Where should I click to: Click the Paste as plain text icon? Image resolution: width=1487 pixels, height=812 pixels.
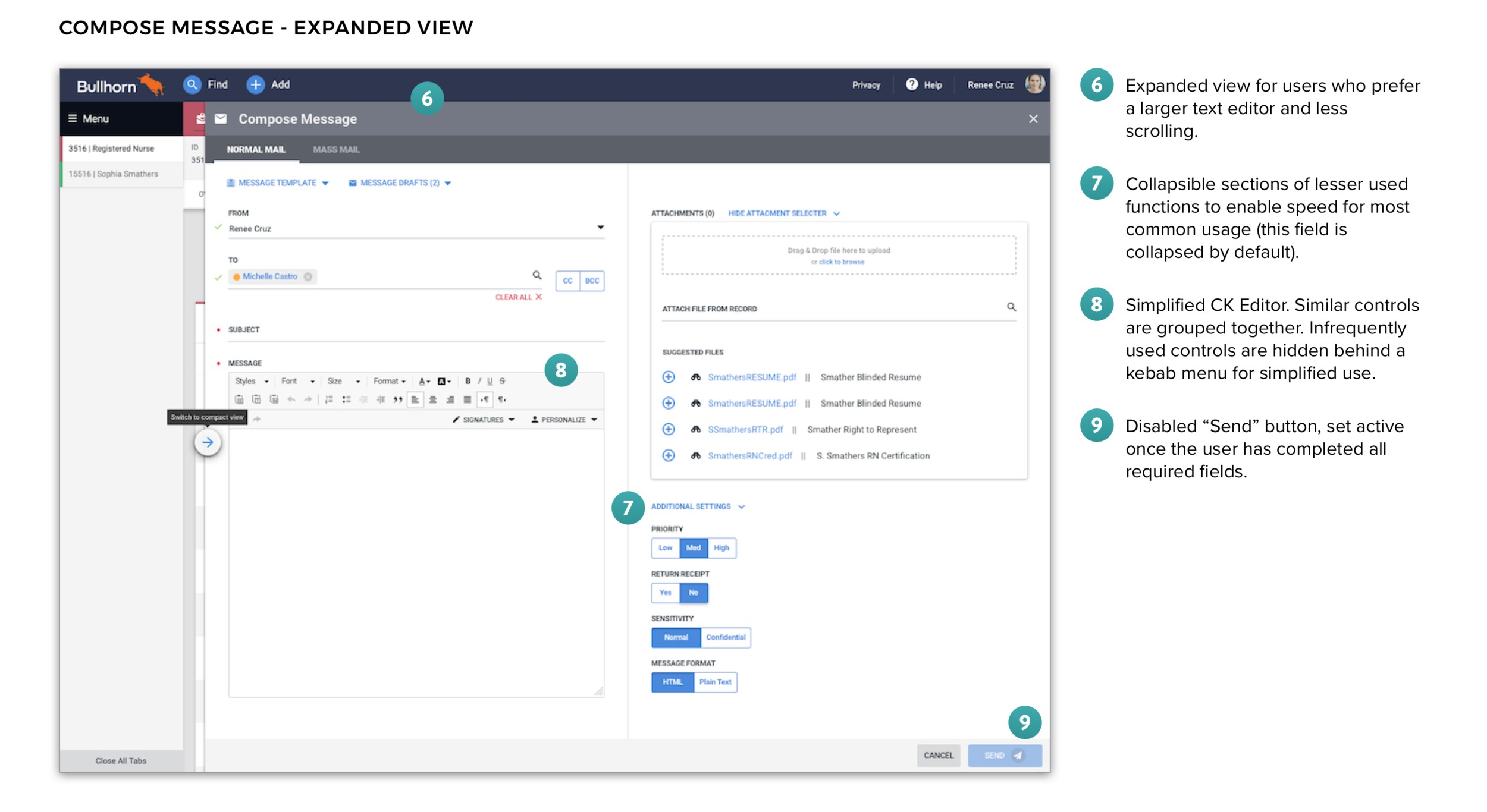coord(256,399)
